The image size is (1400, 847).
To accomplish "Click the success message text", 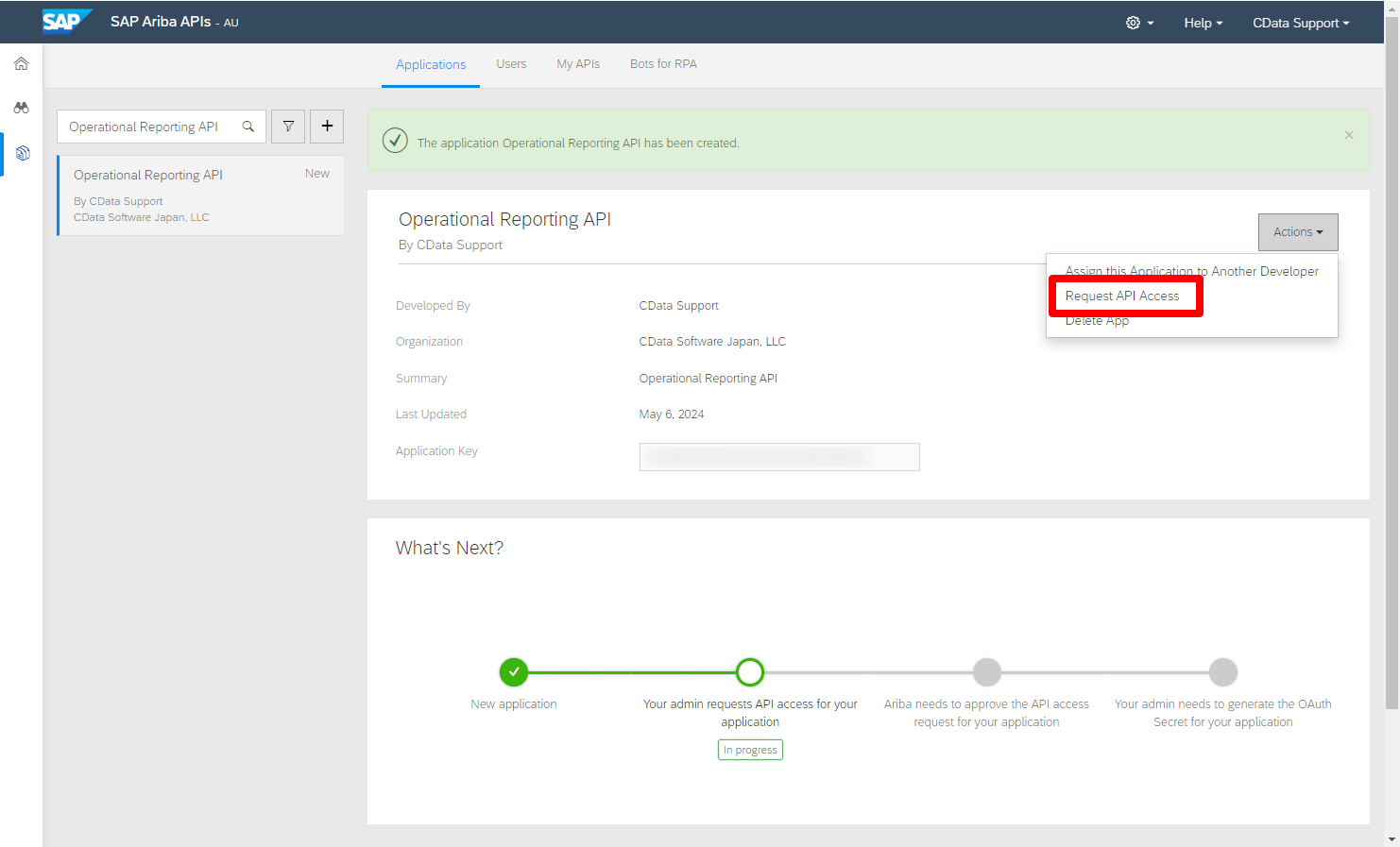I will coord(578,144).
